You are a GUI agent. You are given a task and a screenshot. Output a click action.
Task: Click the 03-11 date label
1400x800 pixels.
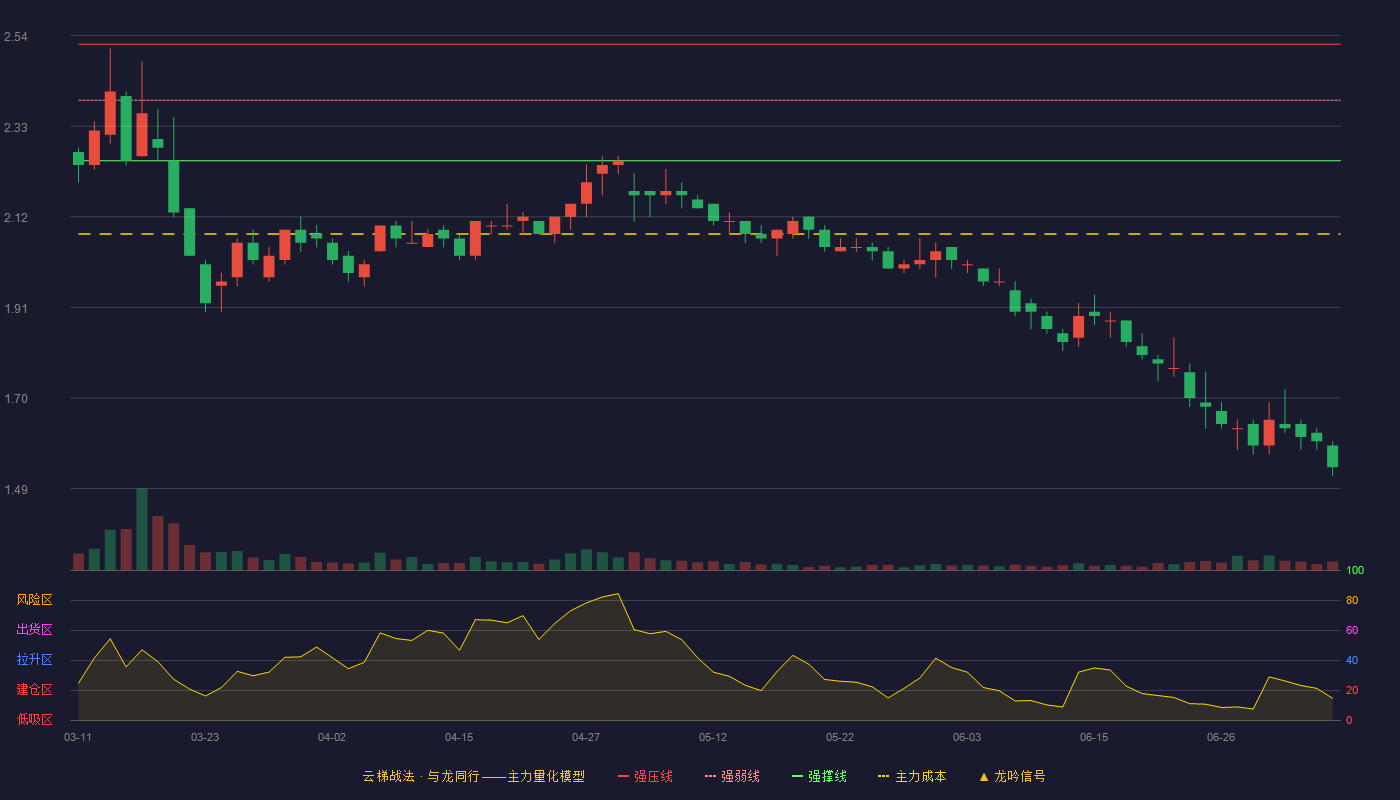(x=78, y=737)
